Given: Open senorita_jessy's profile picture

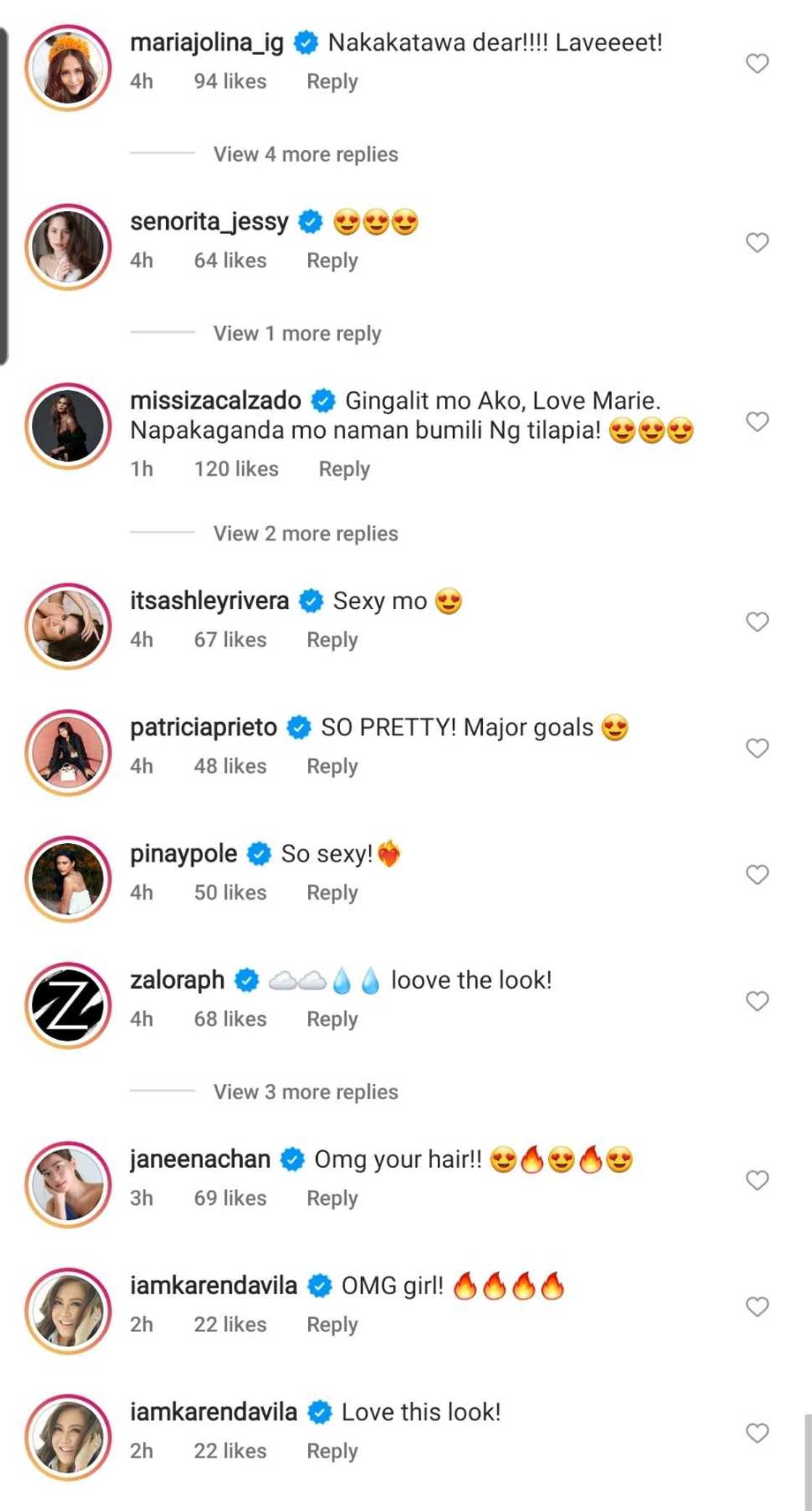Looking at the screenshot, I should (x=68, y=247).
